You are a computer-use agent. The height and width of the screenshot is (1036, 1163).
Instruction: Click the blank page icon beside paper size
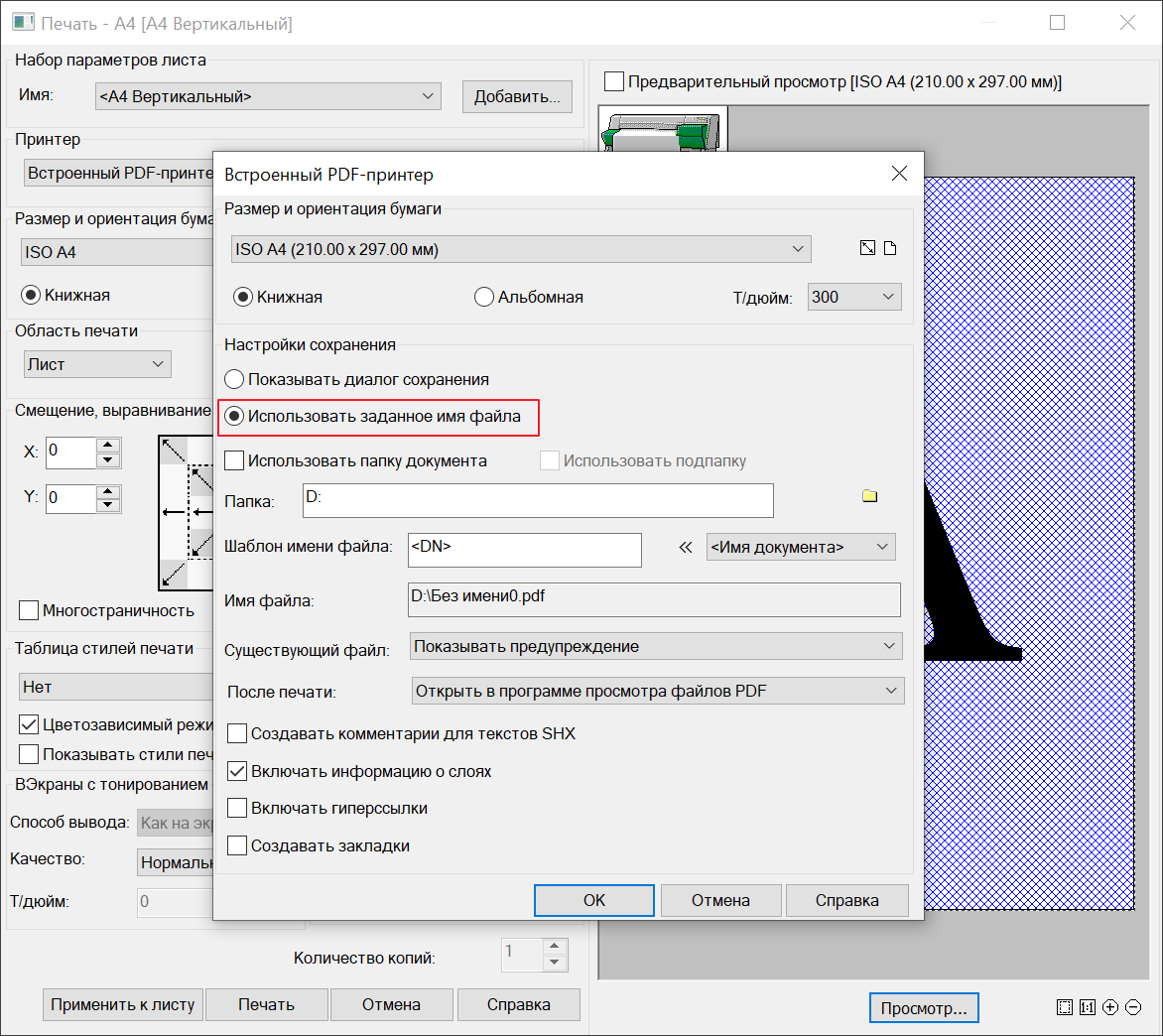point(890,249)
